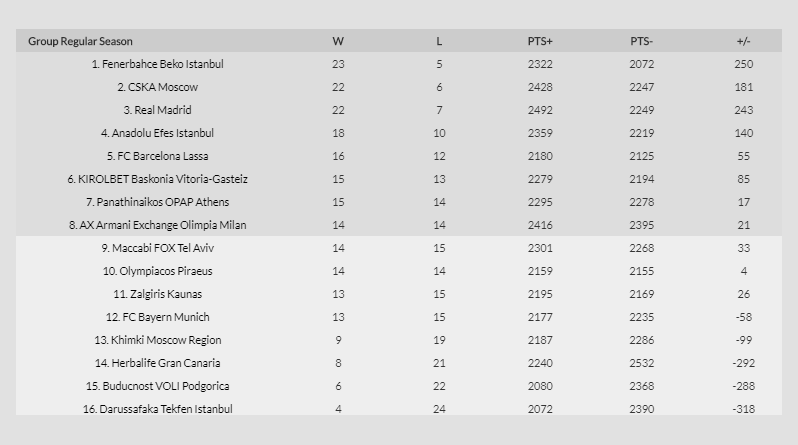Select Buducnost VOLI Podgorica team

point(157,386)
